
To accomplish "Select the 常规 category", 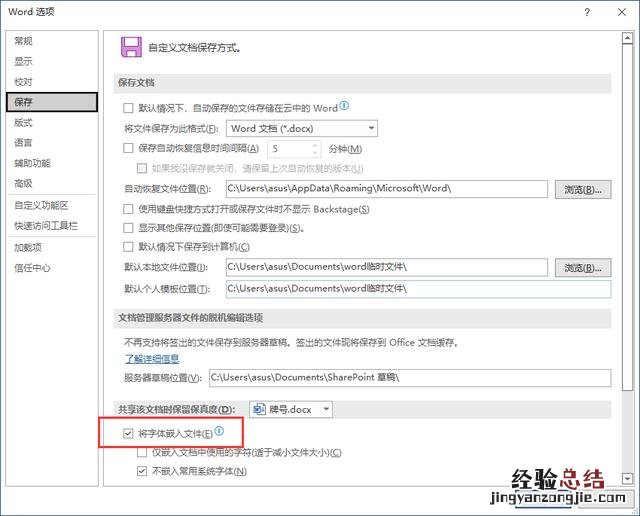I will tap(52, 41).
